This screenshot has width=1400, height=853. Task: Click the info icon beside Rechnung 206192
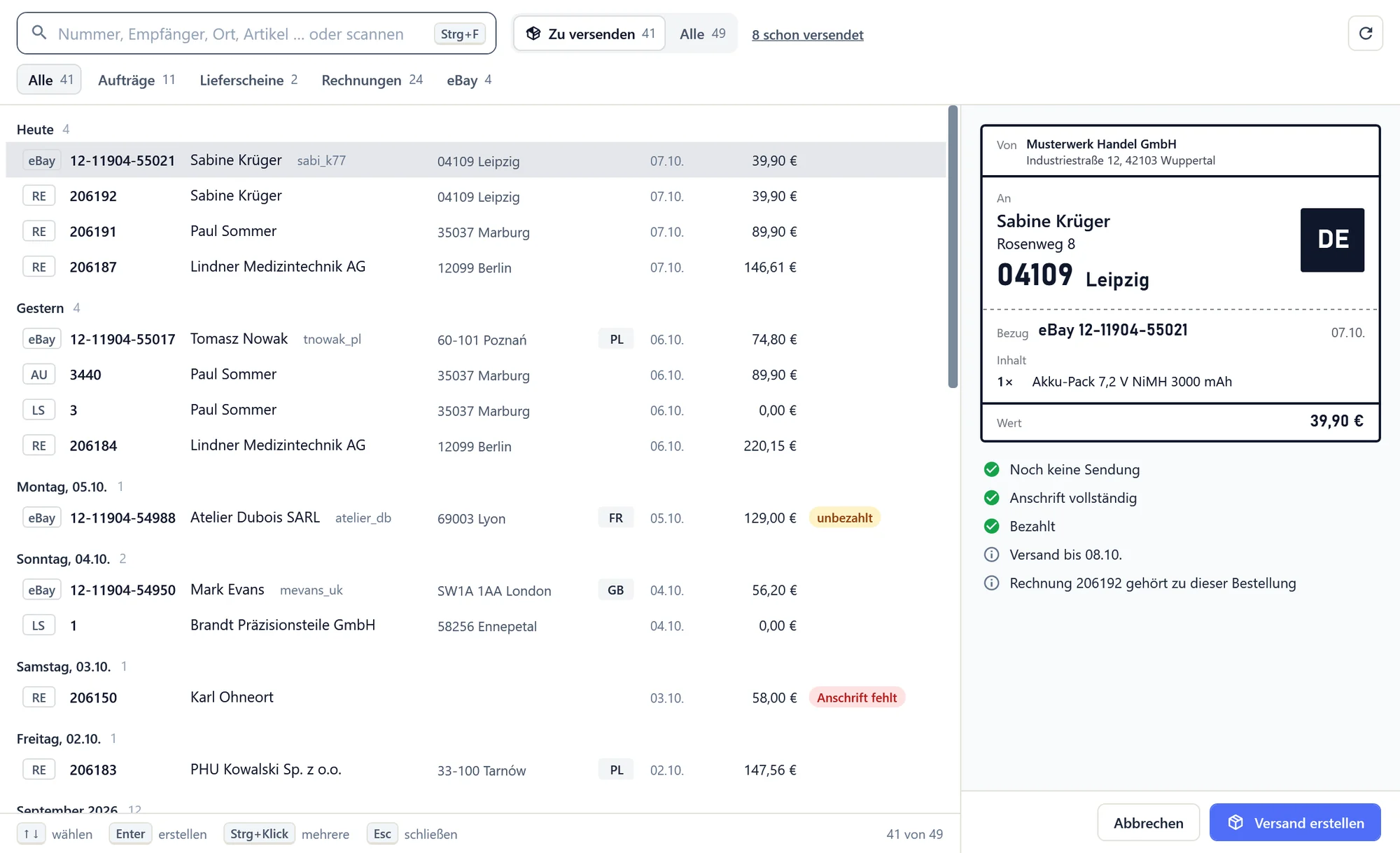[x=991, y=583]
